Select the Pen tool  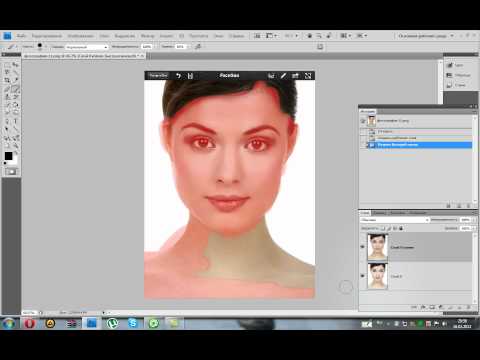point(7,121)
